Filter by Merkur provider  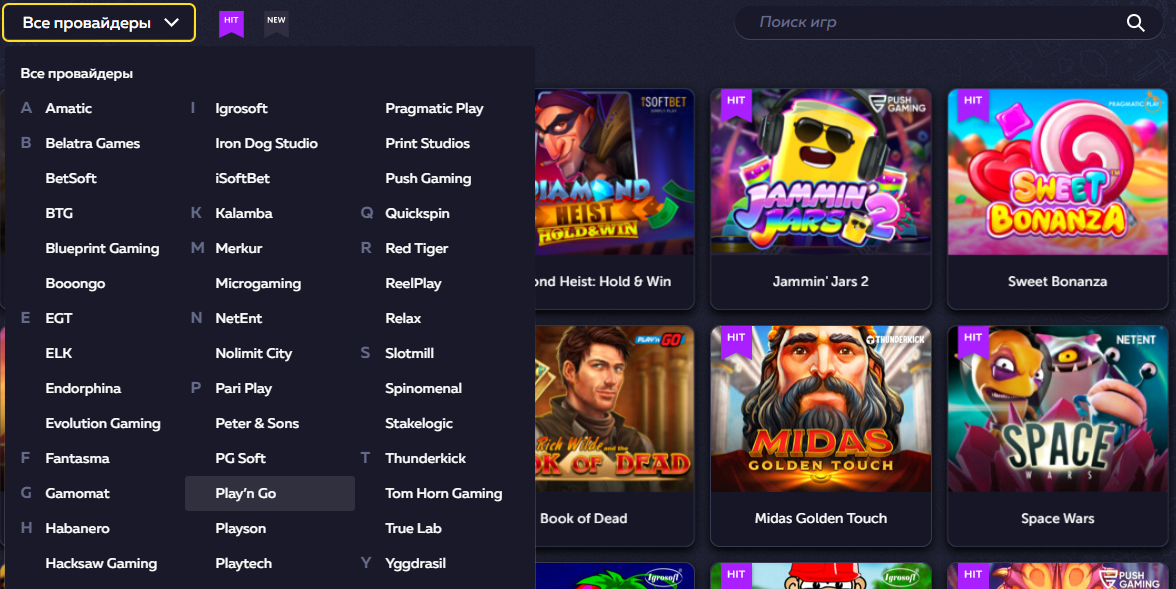[x=238, y=248]
